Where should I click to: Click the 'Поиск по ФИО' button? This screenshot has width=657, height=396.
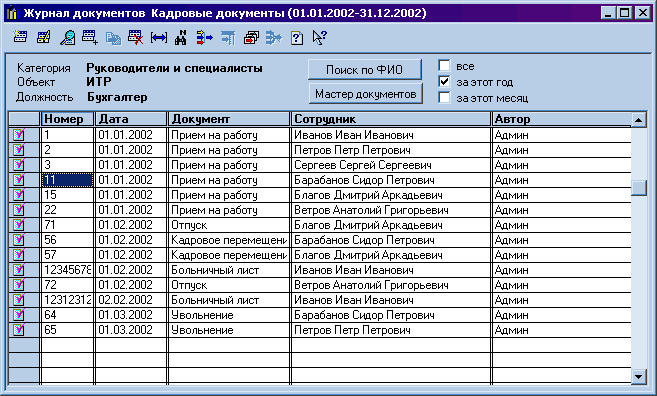click(x=365, y=70)
